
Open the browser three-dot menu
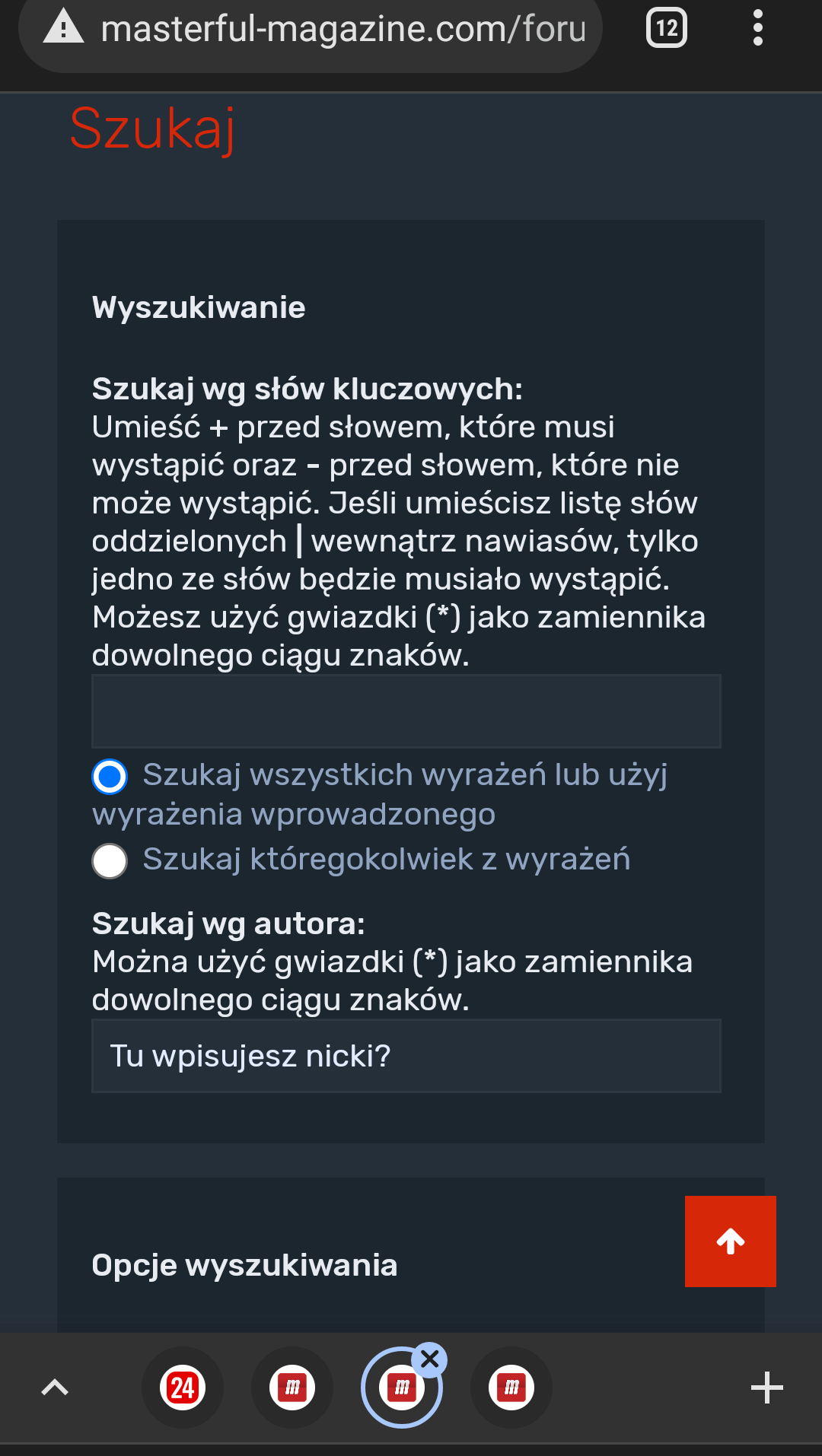point(757,28)
